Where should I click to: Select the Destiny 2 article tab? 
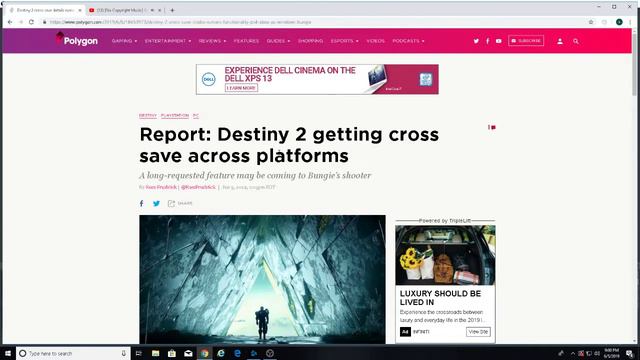coord(44,10)
